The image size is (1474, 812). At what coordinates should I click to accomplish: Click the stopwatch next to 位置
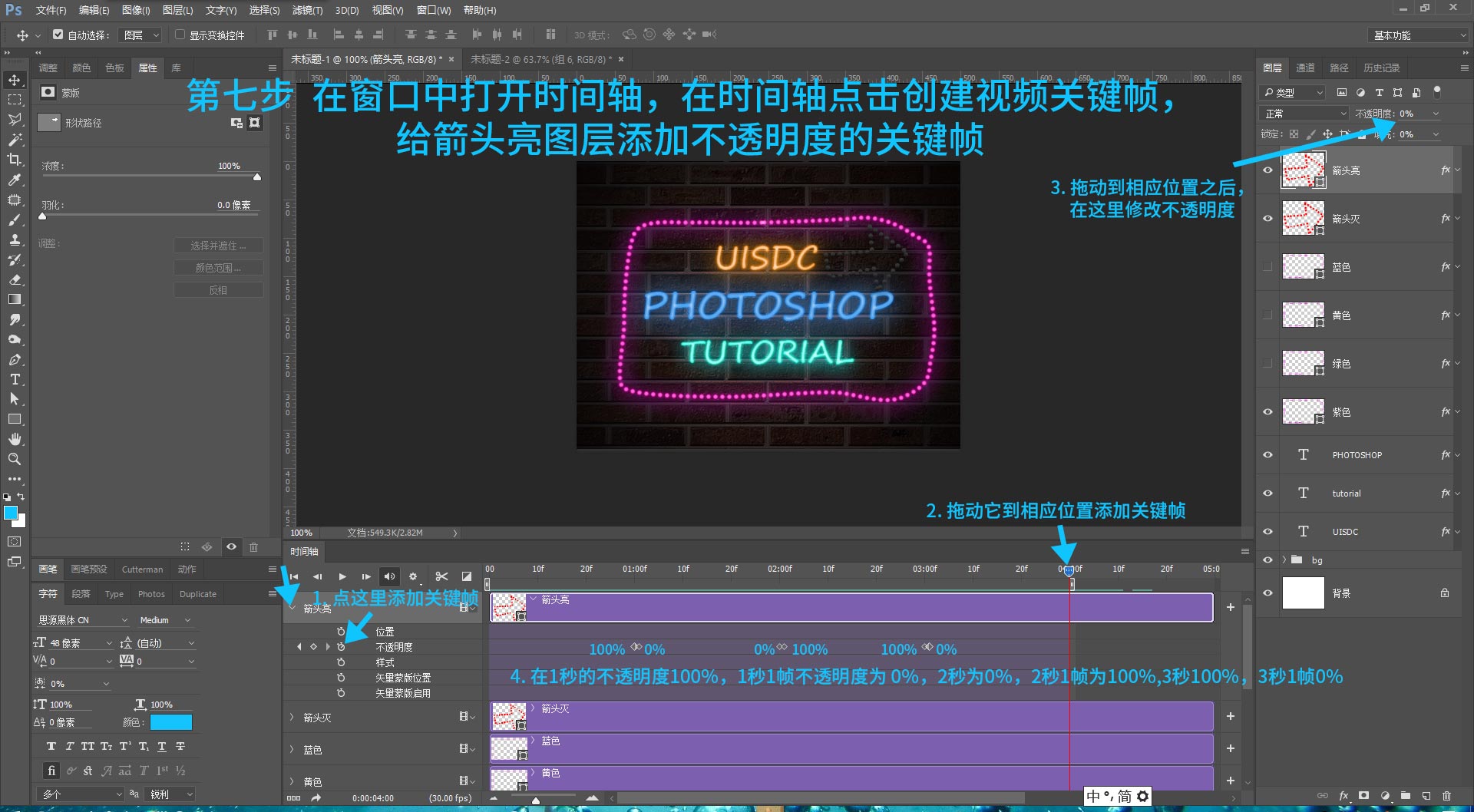341,632
